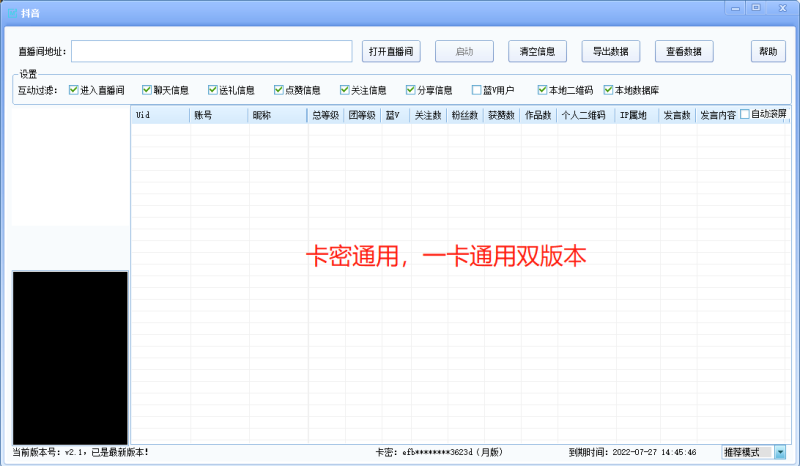Toggle the 聊天信息 checkbox
This screenshot has height=466, width=800.
point(147,90)
